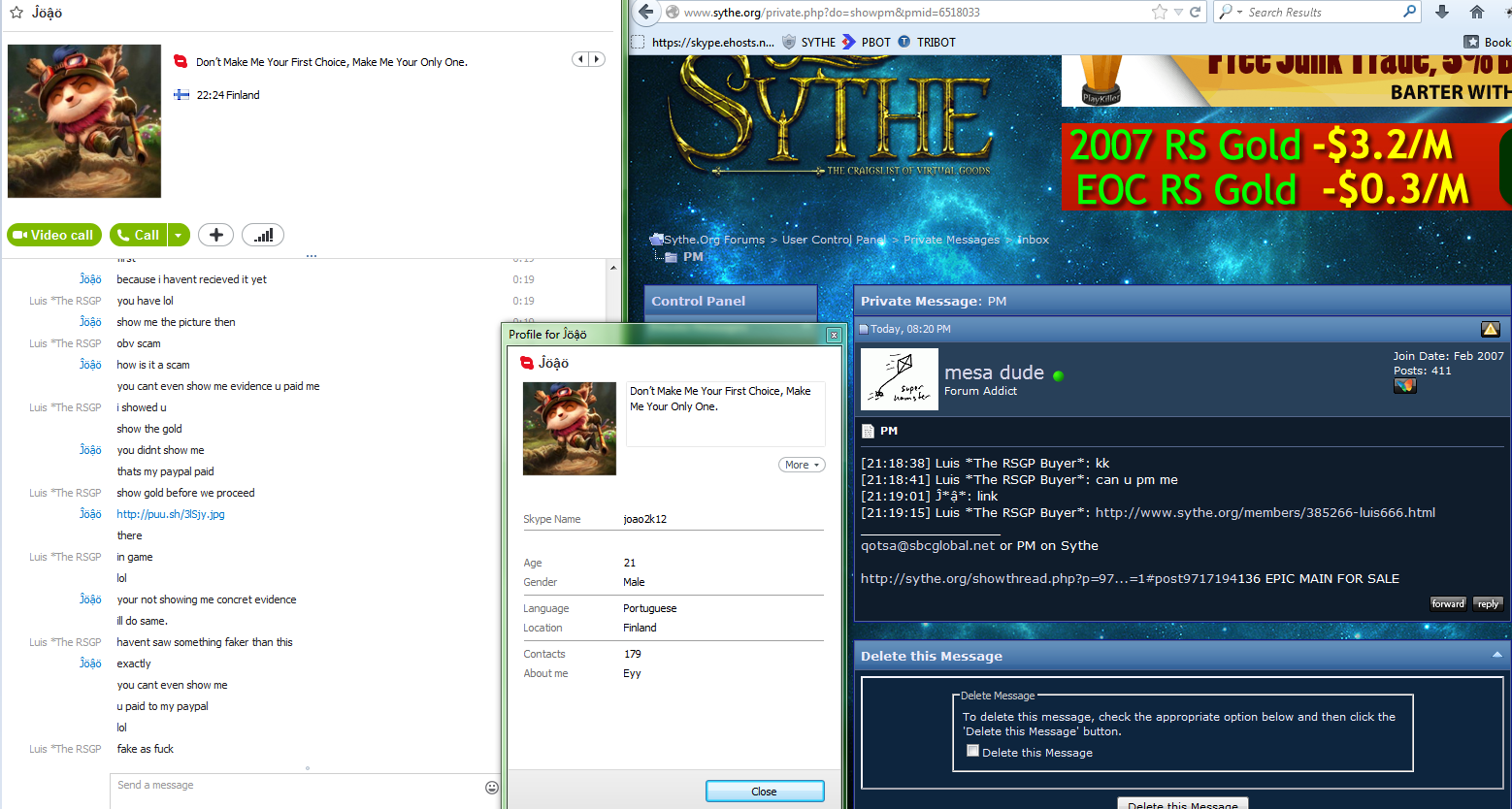Open the skype.ehosts bookmark
Image resolution: width=1512 pixels, height=809 pixels.
(x=704, y=42)
